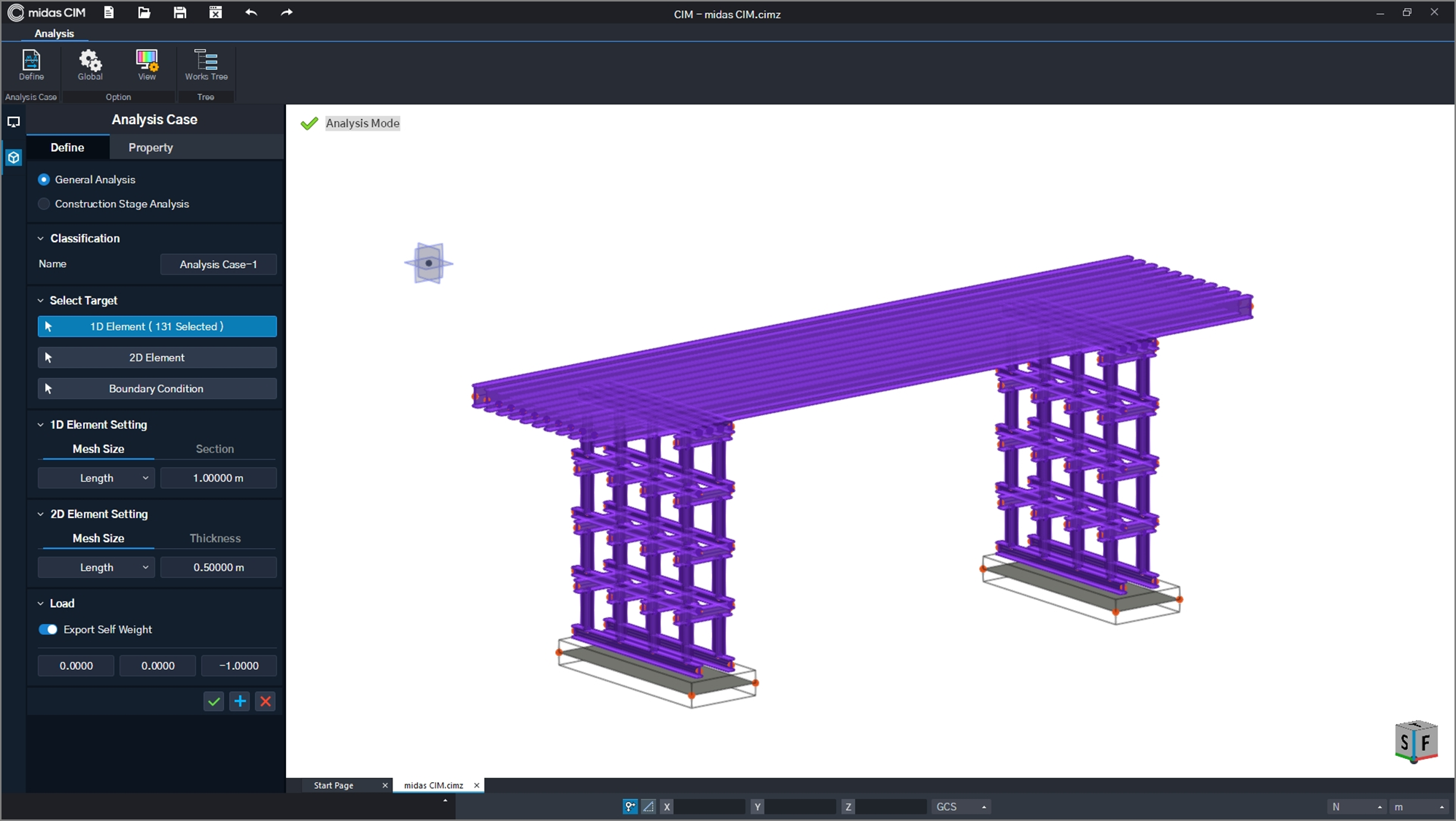Open the Analysis ribbon tab
This screenshot has height=821, width=1456.
pyautogui.click(x=54, y=34)
